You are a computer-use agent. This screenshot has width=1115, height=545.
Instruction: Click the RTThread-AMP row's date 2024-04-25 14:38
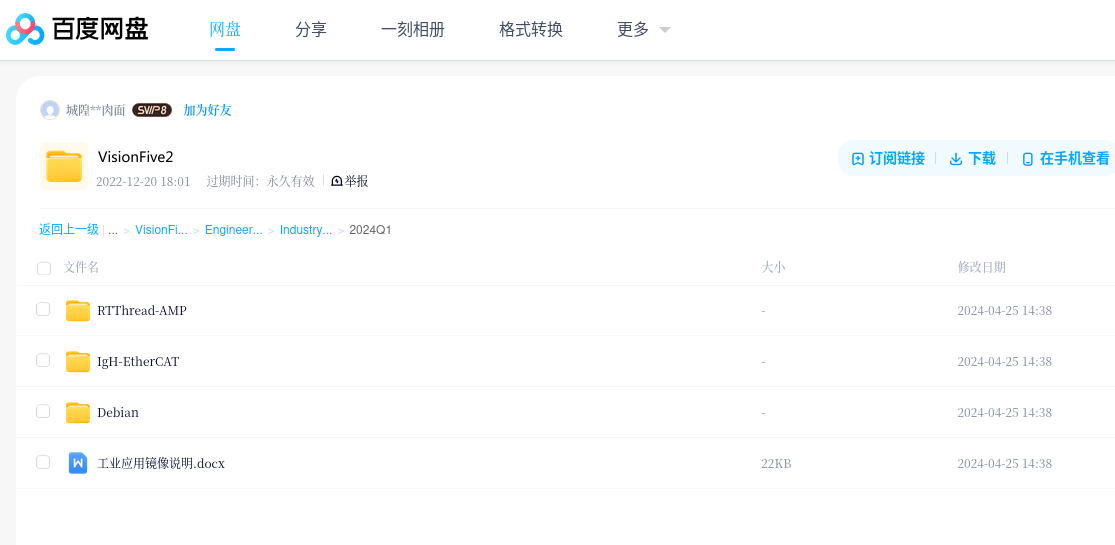(x=1005, y=311)
